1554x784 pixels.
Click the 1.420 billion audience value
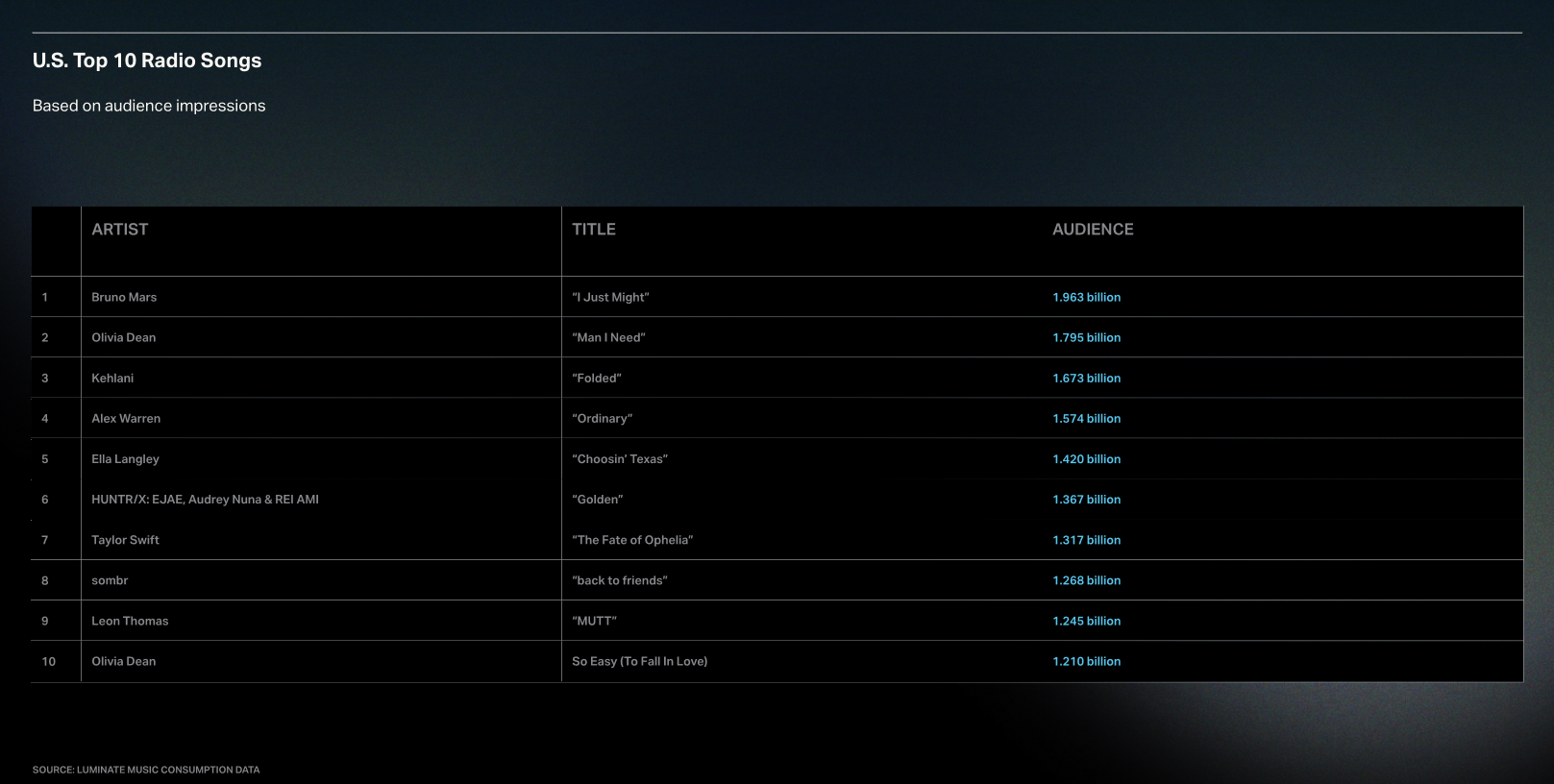click(1086, 459)
